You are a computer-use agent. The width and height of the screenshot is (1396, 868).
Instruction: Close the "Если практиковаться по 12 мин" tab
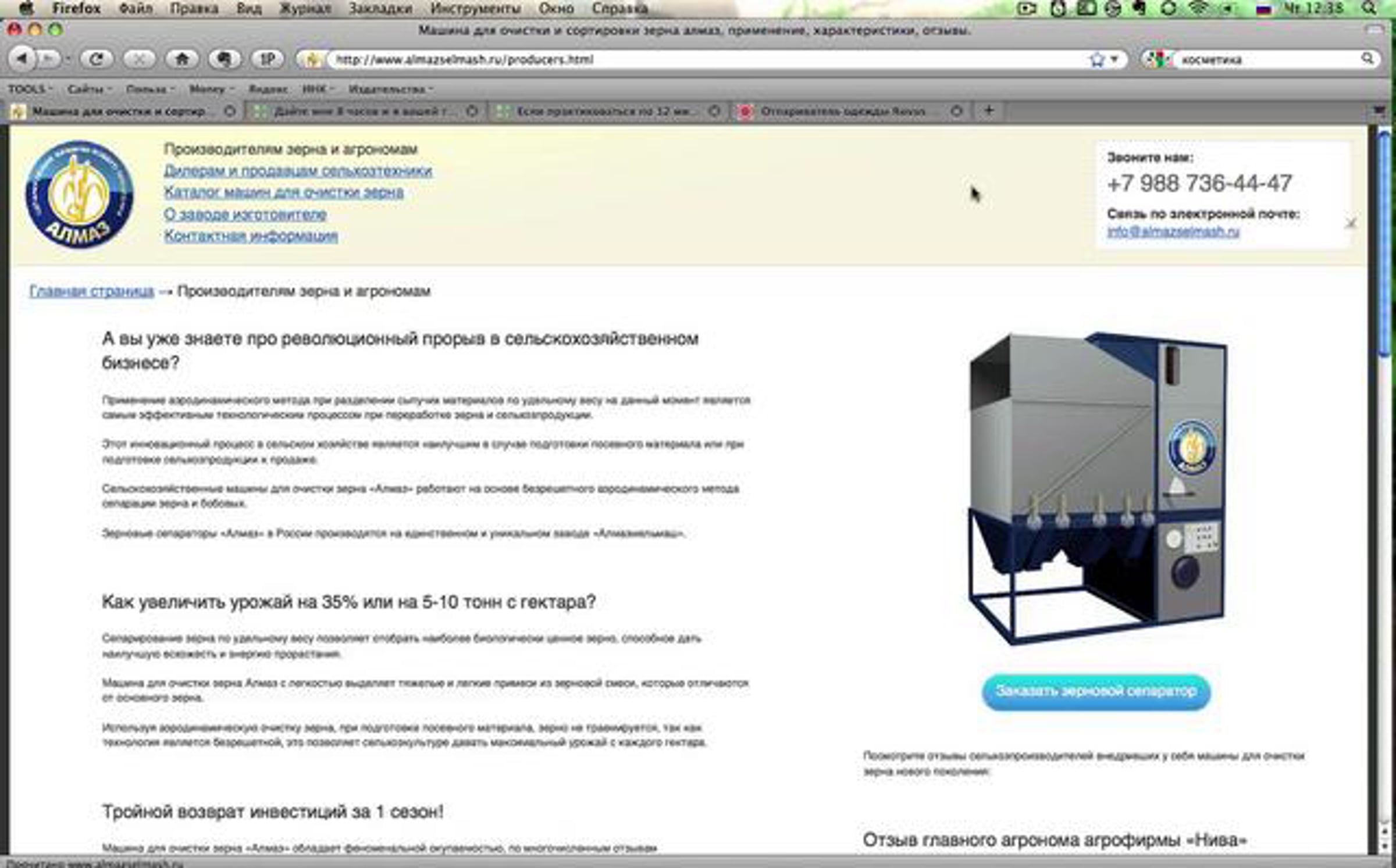click(x=714, y=111)
